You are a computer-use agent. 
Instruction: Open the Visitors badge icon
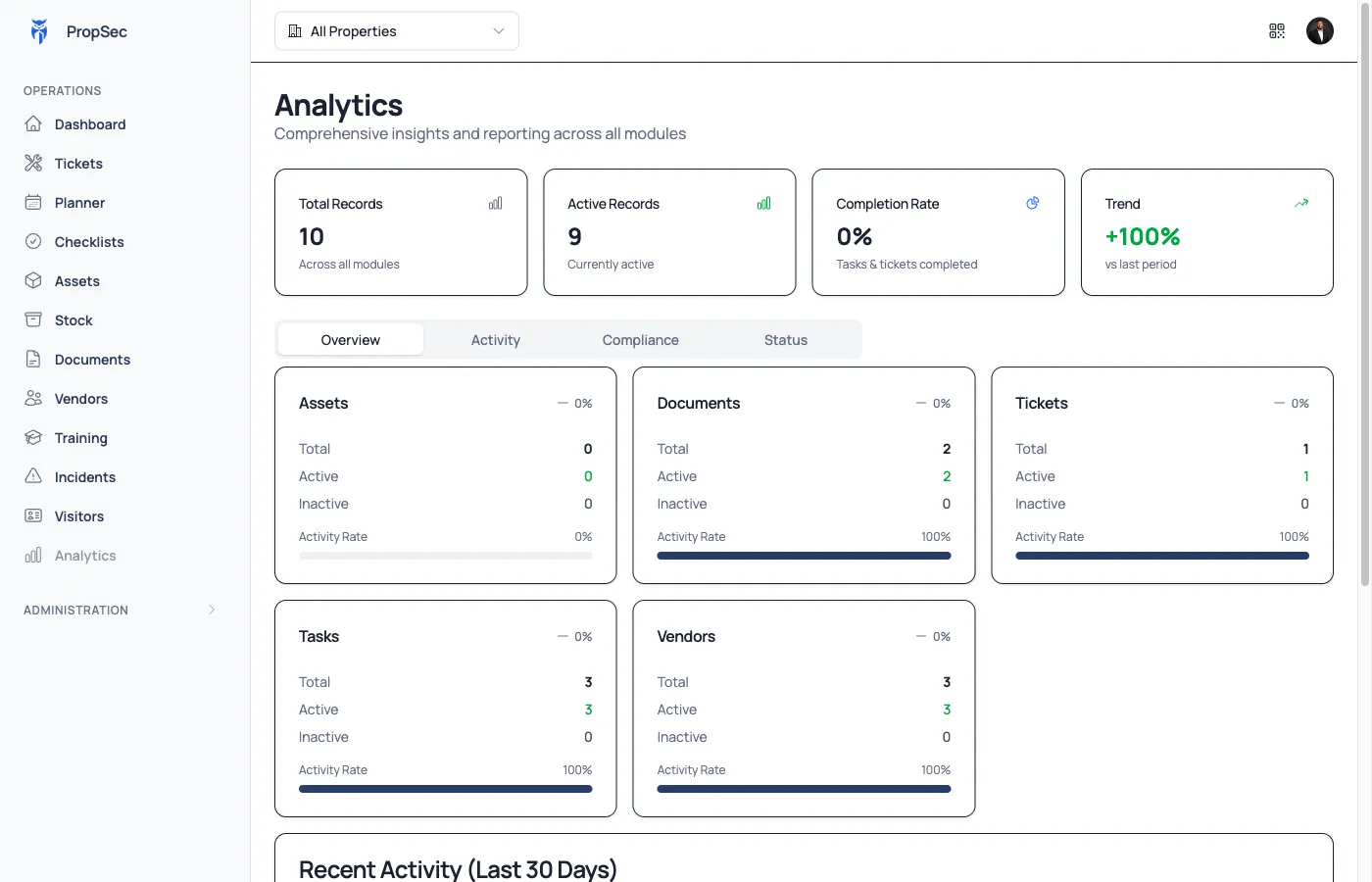33,516
